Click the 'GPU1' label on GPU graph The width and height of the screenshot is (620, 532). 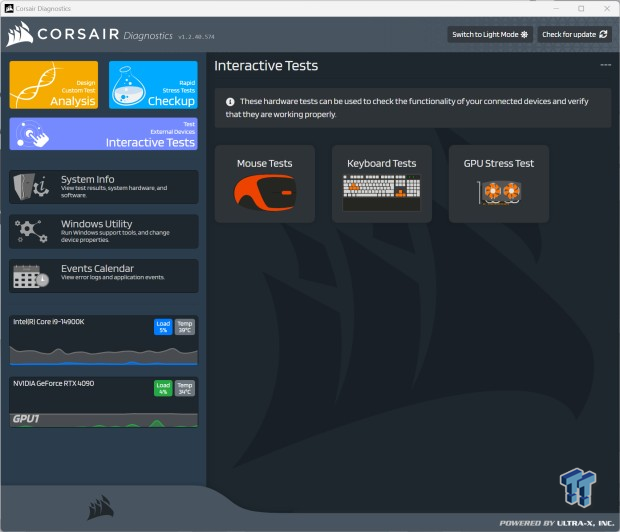pyautogui.click(x=26, y=419)
